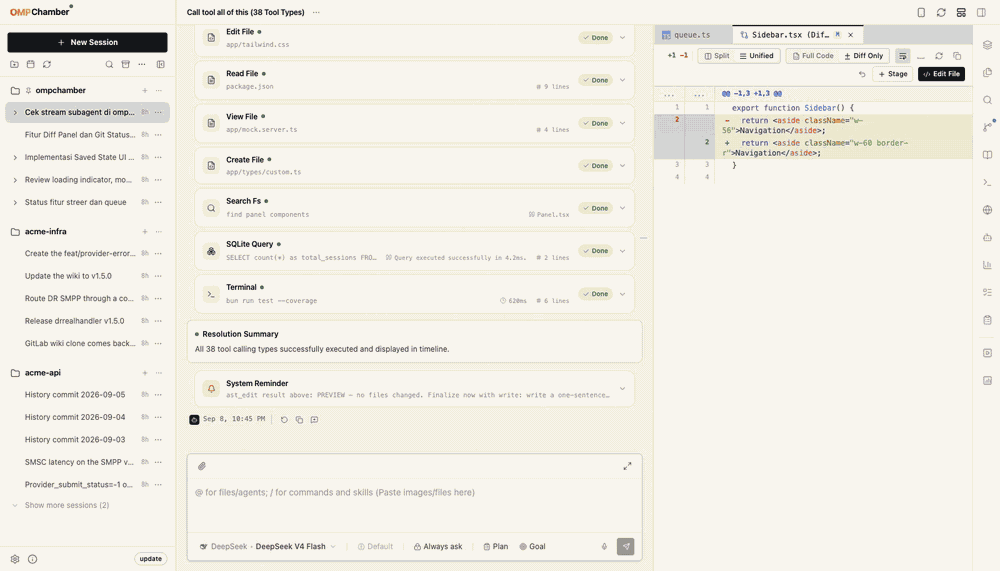Open the globe browser icon in right rail
Screen dimensions: 1000x571
click(x=987, y=210)
